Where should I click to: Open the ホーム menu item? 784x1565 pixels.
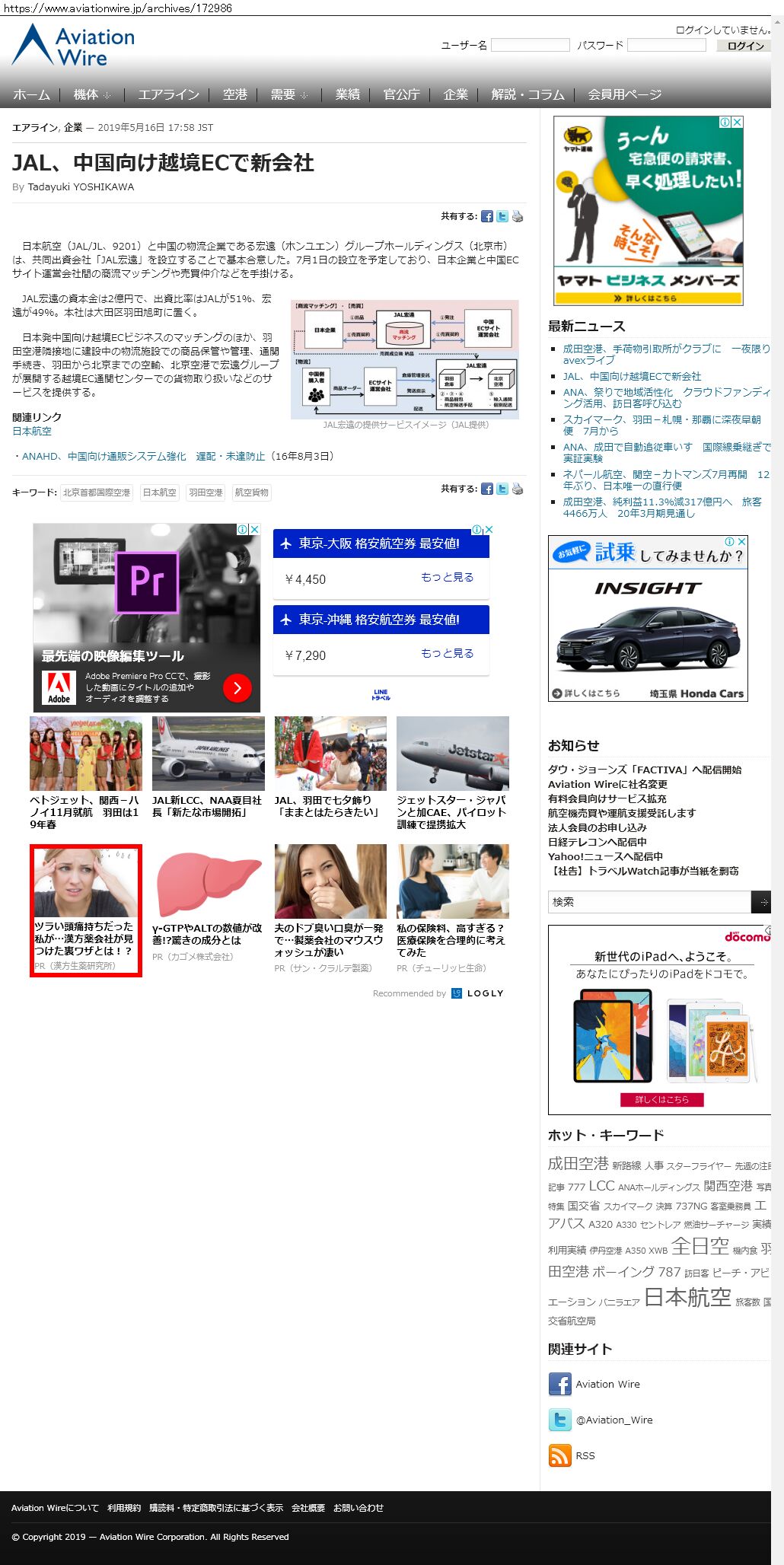(31, 94)
